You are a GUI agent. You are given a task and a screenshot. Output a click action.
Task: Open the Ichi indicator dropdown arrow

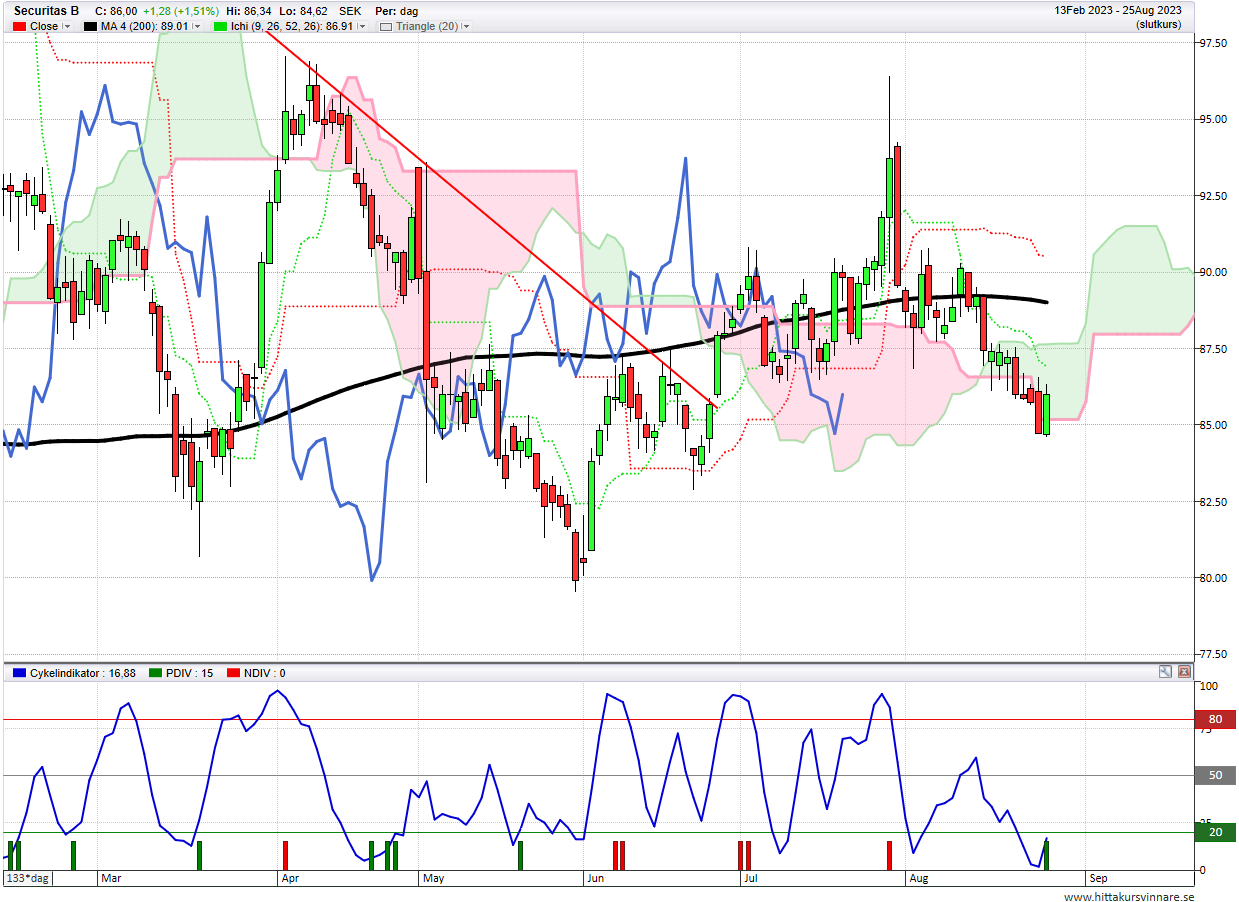pyautogui.click(x=362, y=26)
